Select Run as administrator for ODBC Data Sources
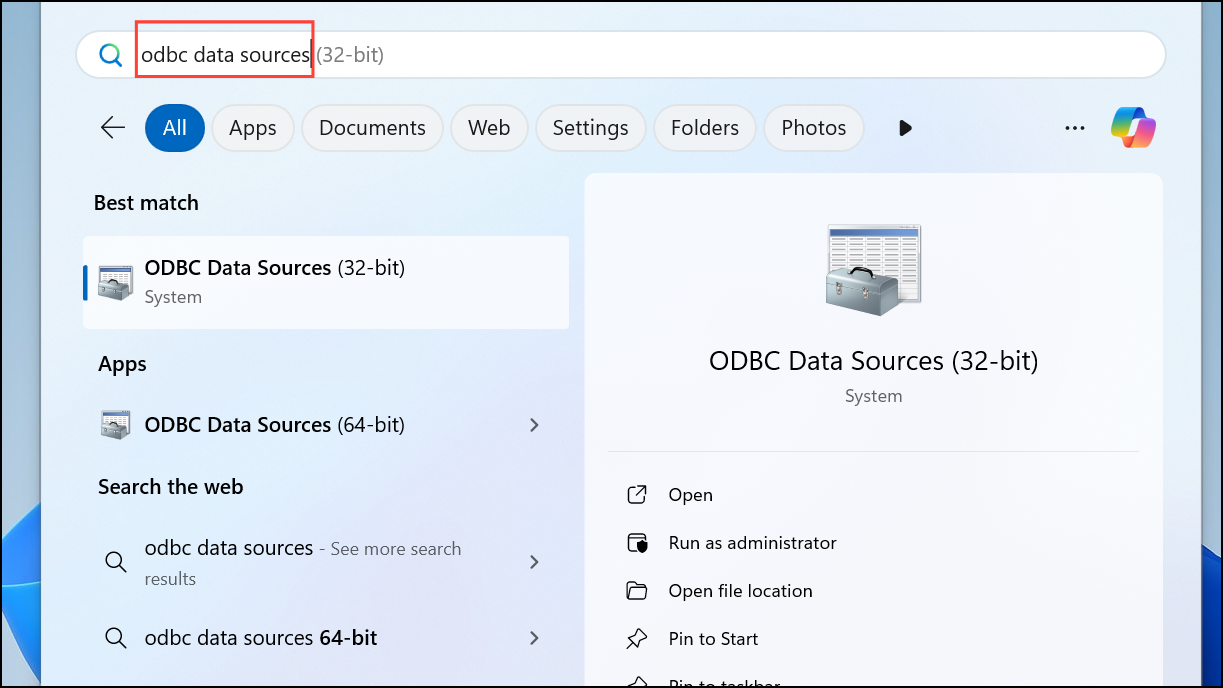 [752, 542]
